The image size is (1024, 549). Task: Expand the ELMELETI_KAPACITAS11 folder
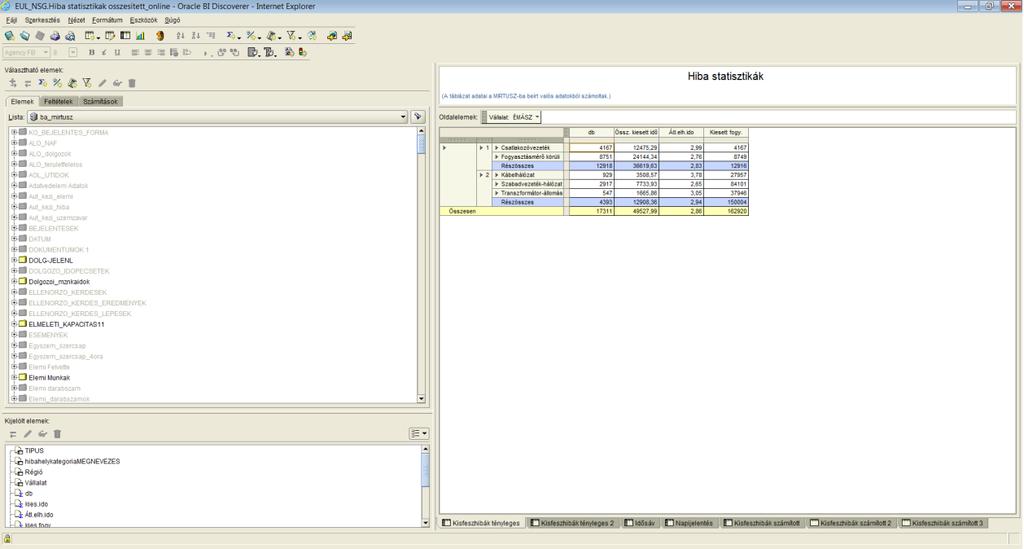pyautogui.click(x=14, y=324)
